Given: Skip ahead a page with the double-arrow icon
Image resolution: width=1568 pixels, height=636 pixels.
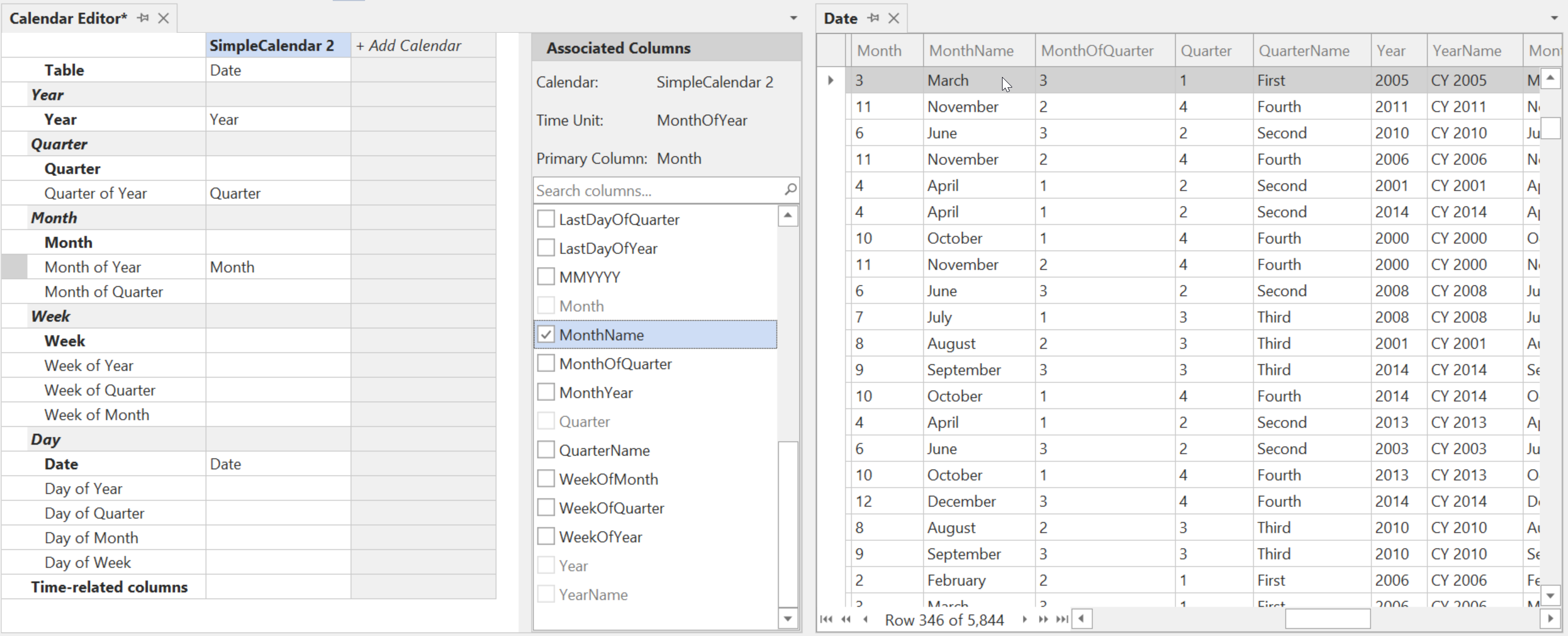Looking at the screenshot, I should pos(1043,620).
